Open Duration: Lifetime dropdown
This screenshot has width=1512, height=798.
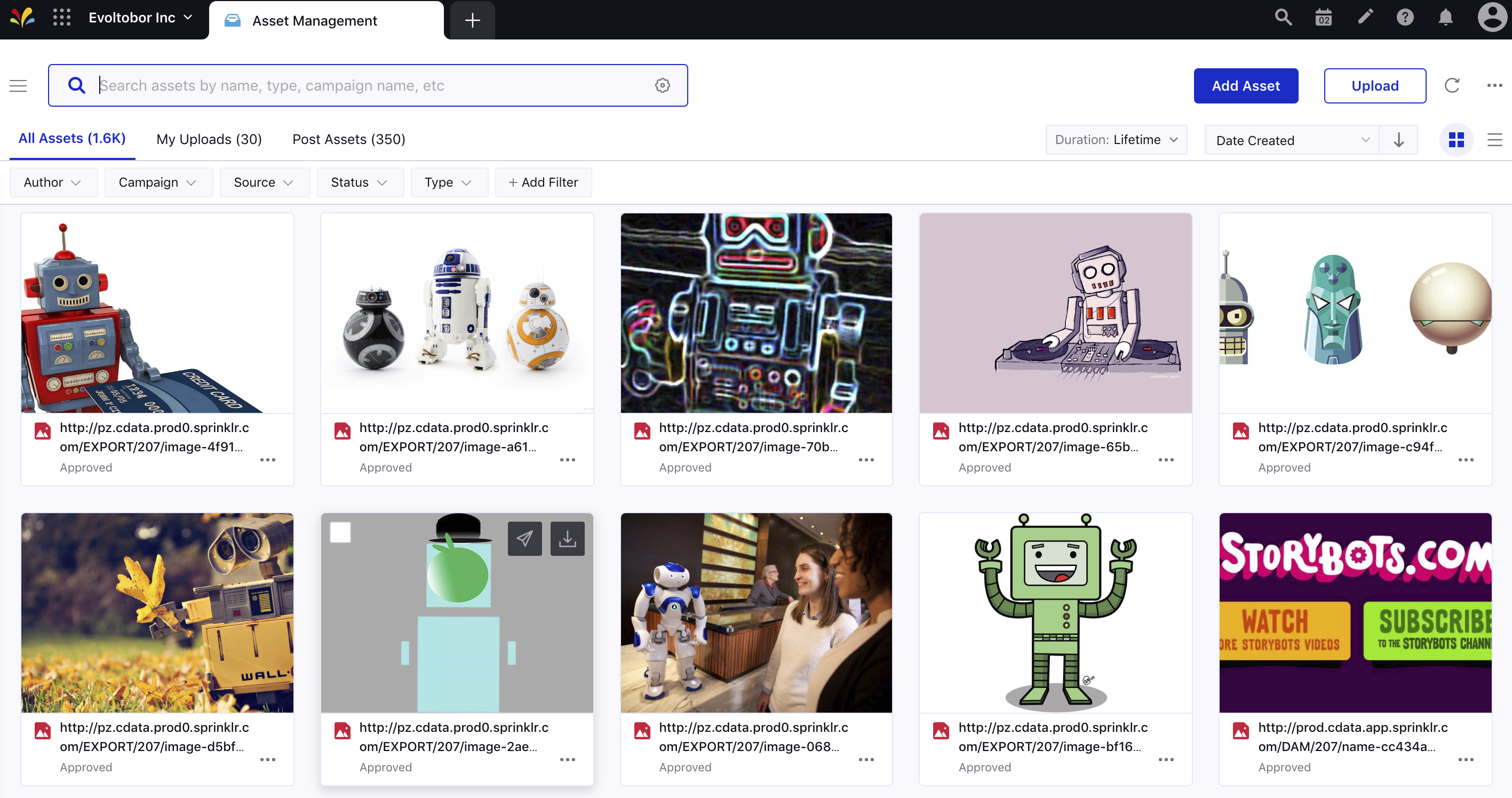pyautogui.click(x=1116, y=140)
